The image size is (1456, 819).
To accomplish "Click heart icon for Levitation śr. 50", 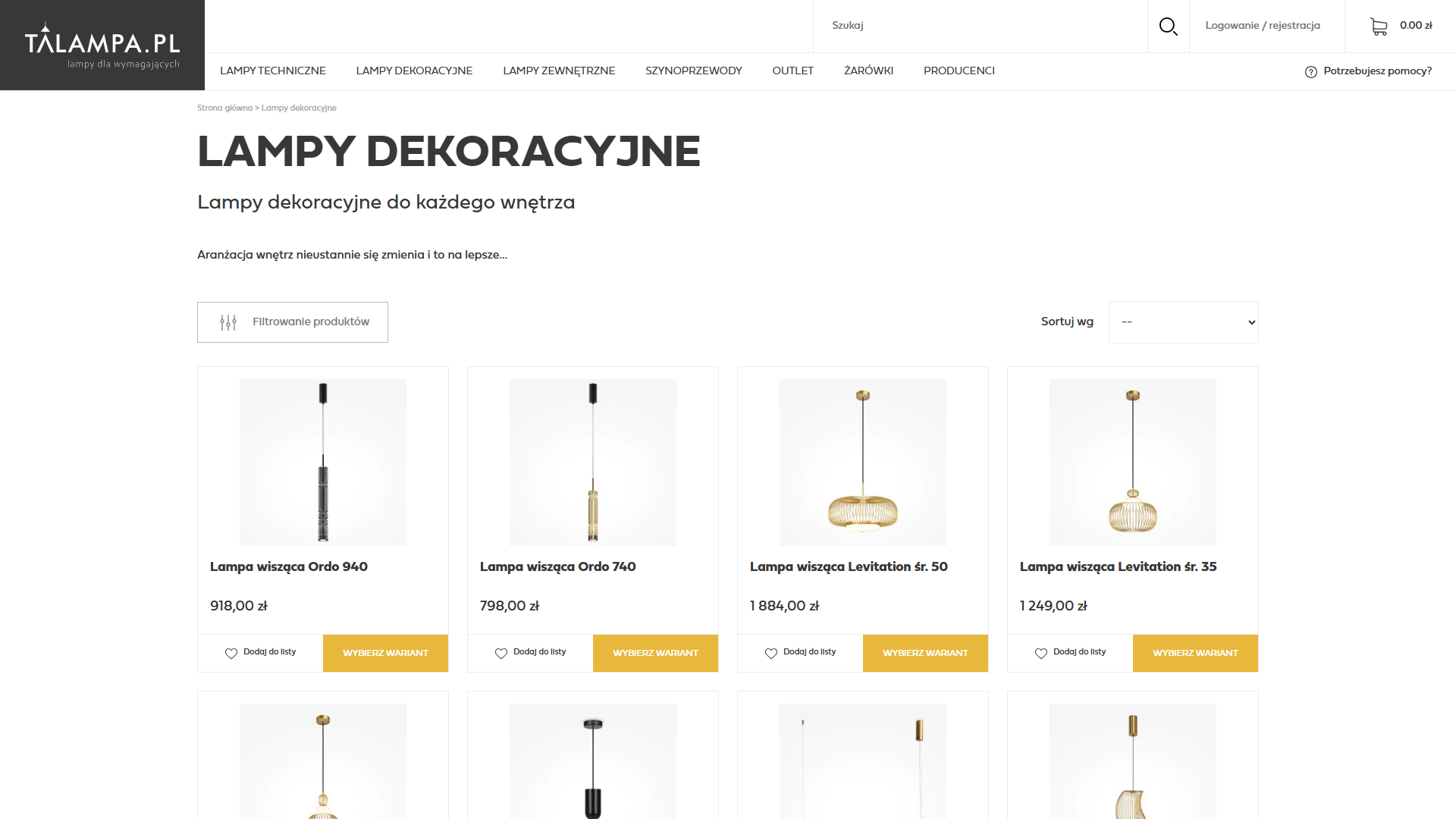I will (771, 653).
